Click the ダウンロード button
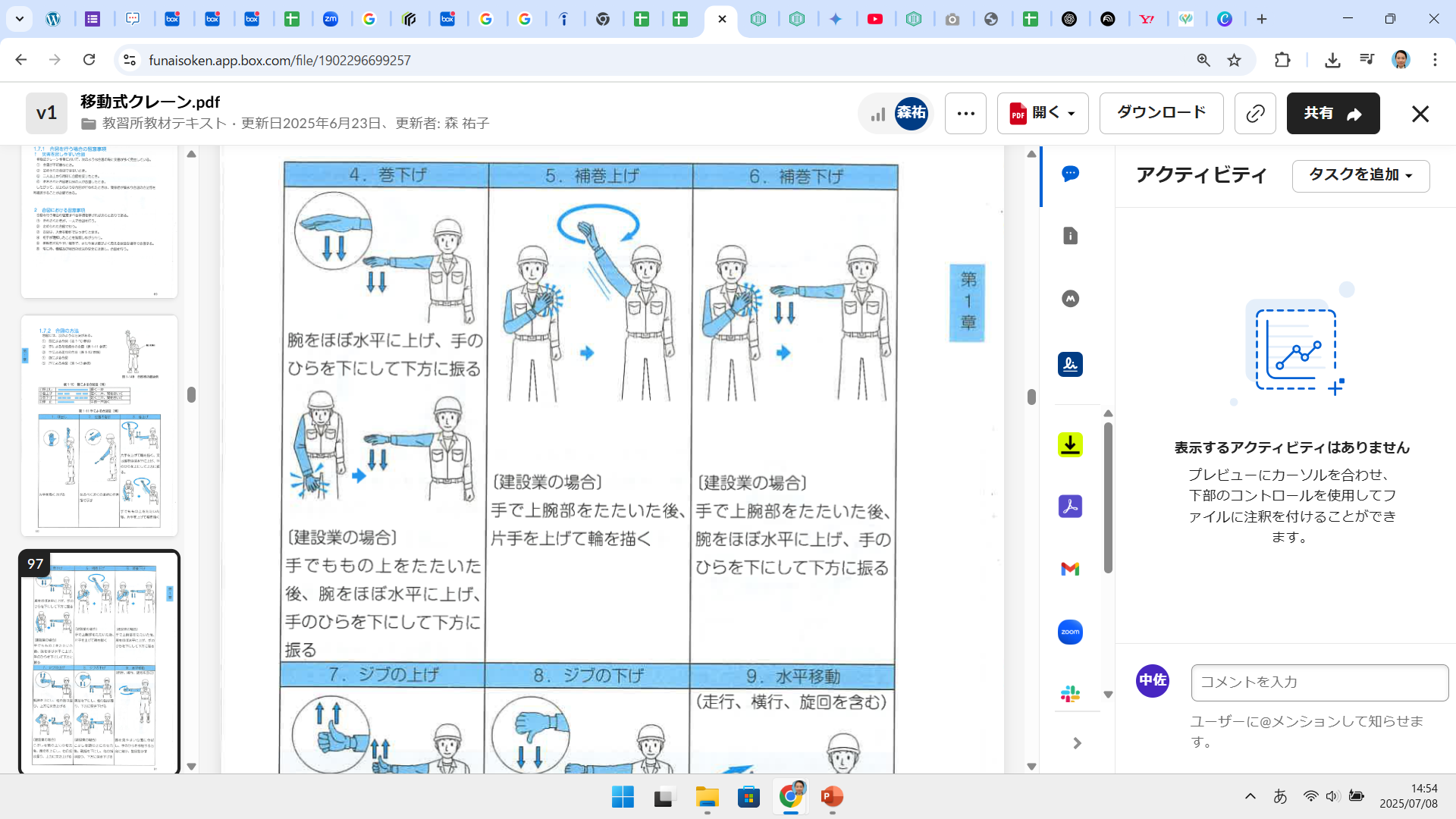Viewport: 1456px width, 819px height. (x=1161, y=113)
